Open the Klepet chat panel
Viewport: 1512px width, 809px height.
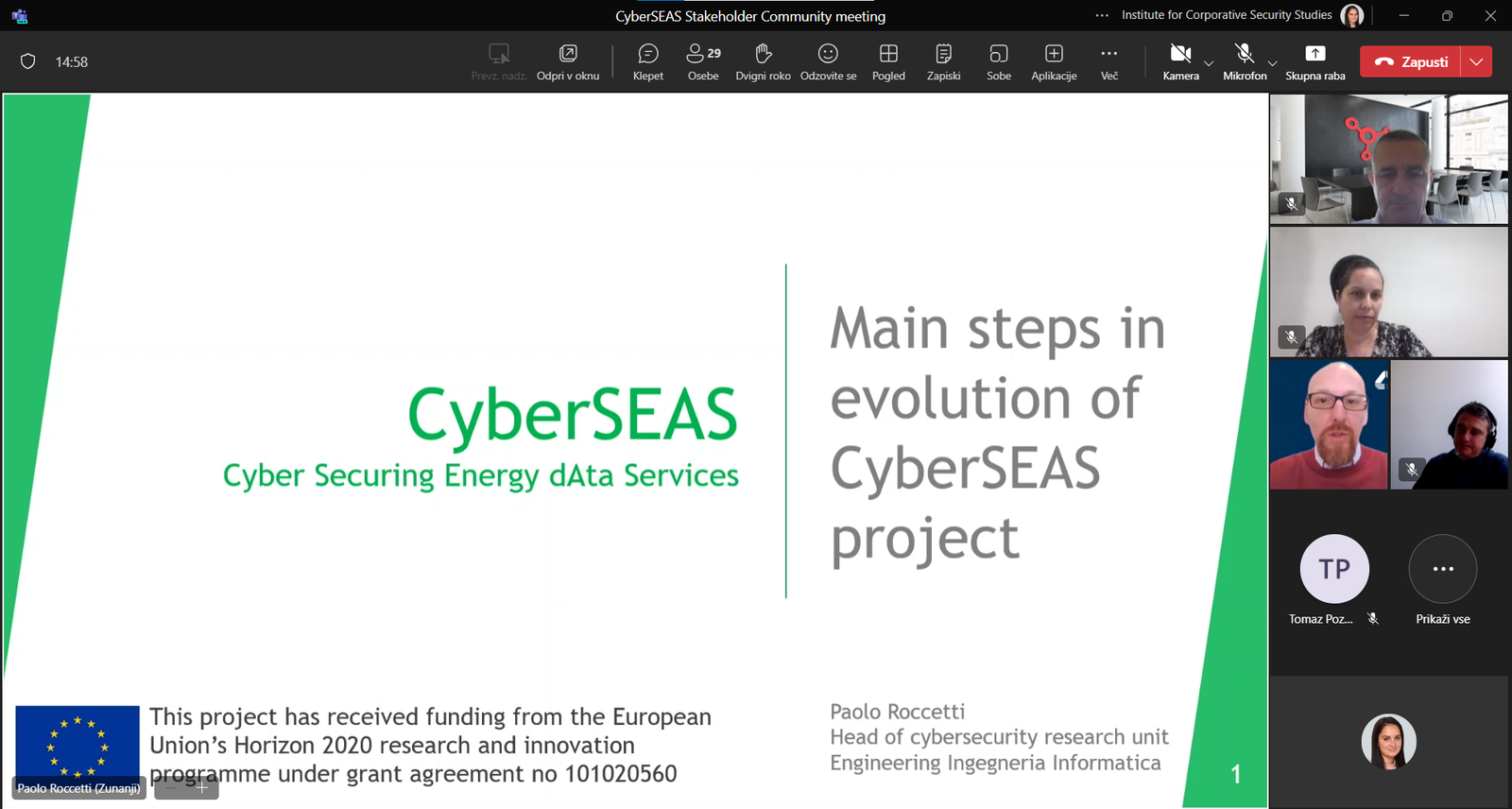[647, 61]
